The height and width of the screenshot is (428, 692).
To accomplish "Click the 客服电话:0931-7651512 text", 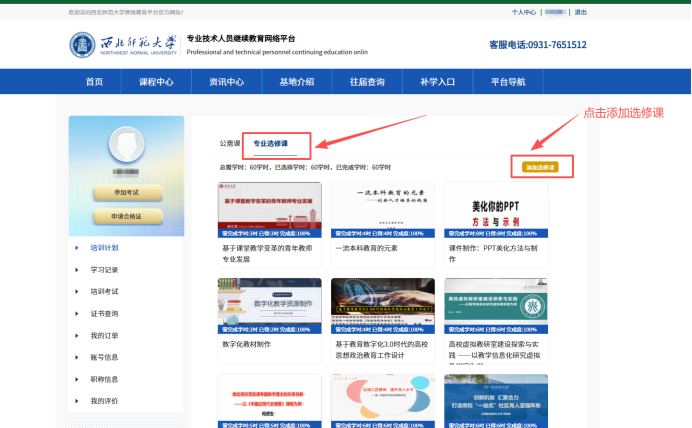I will (x=538, y=45).
